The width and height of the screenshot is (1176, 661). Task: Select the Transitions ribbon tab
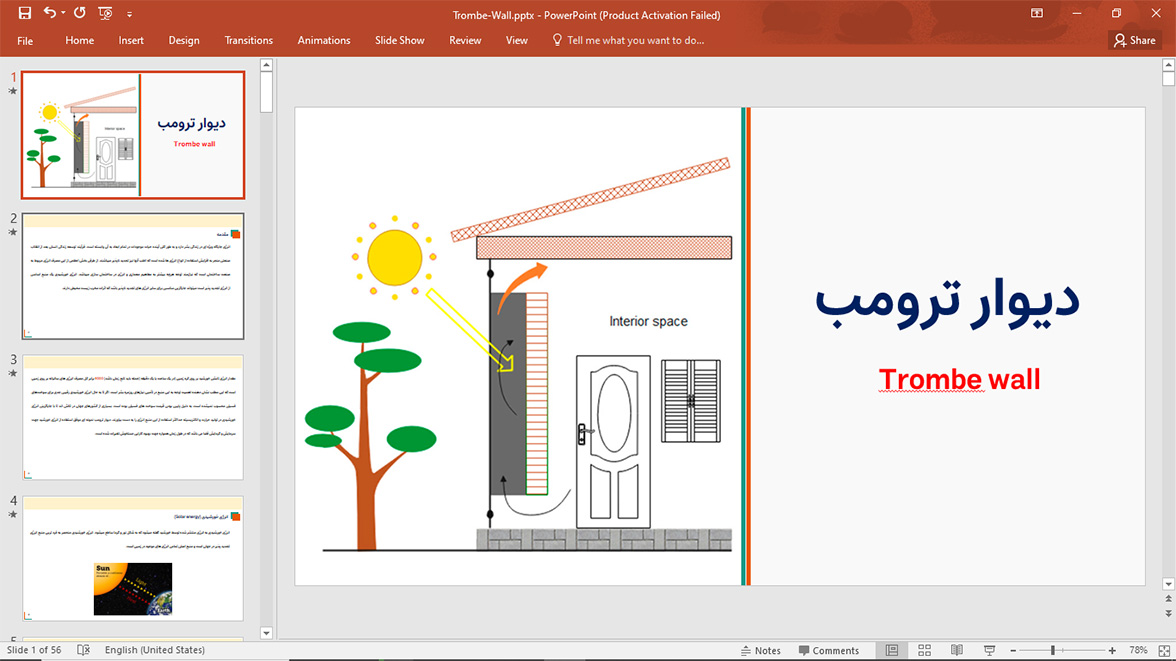point(248,41)
